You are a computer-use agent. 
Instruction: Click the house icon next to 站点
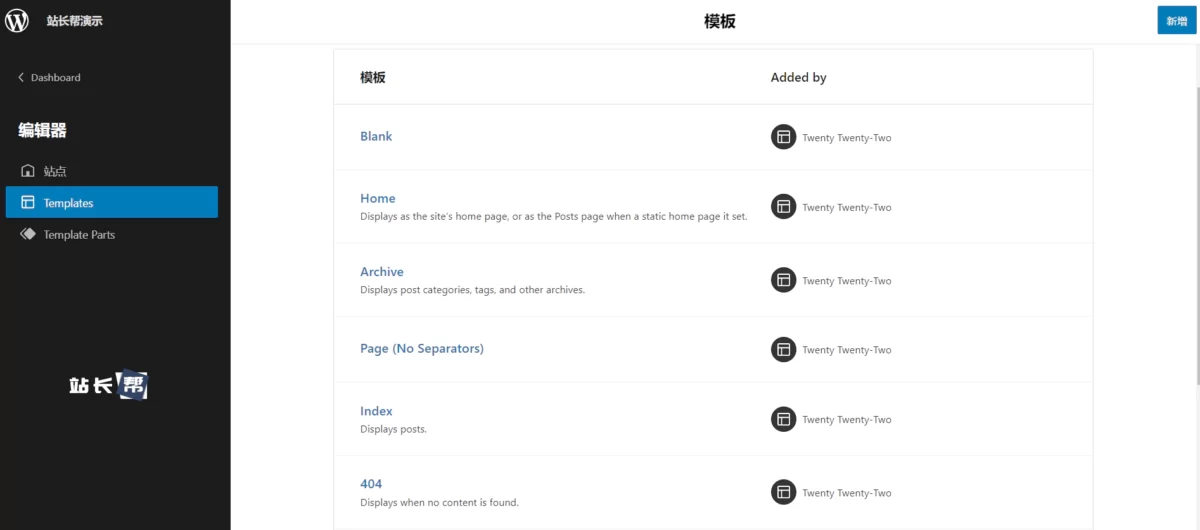click(x=28, y=171)
